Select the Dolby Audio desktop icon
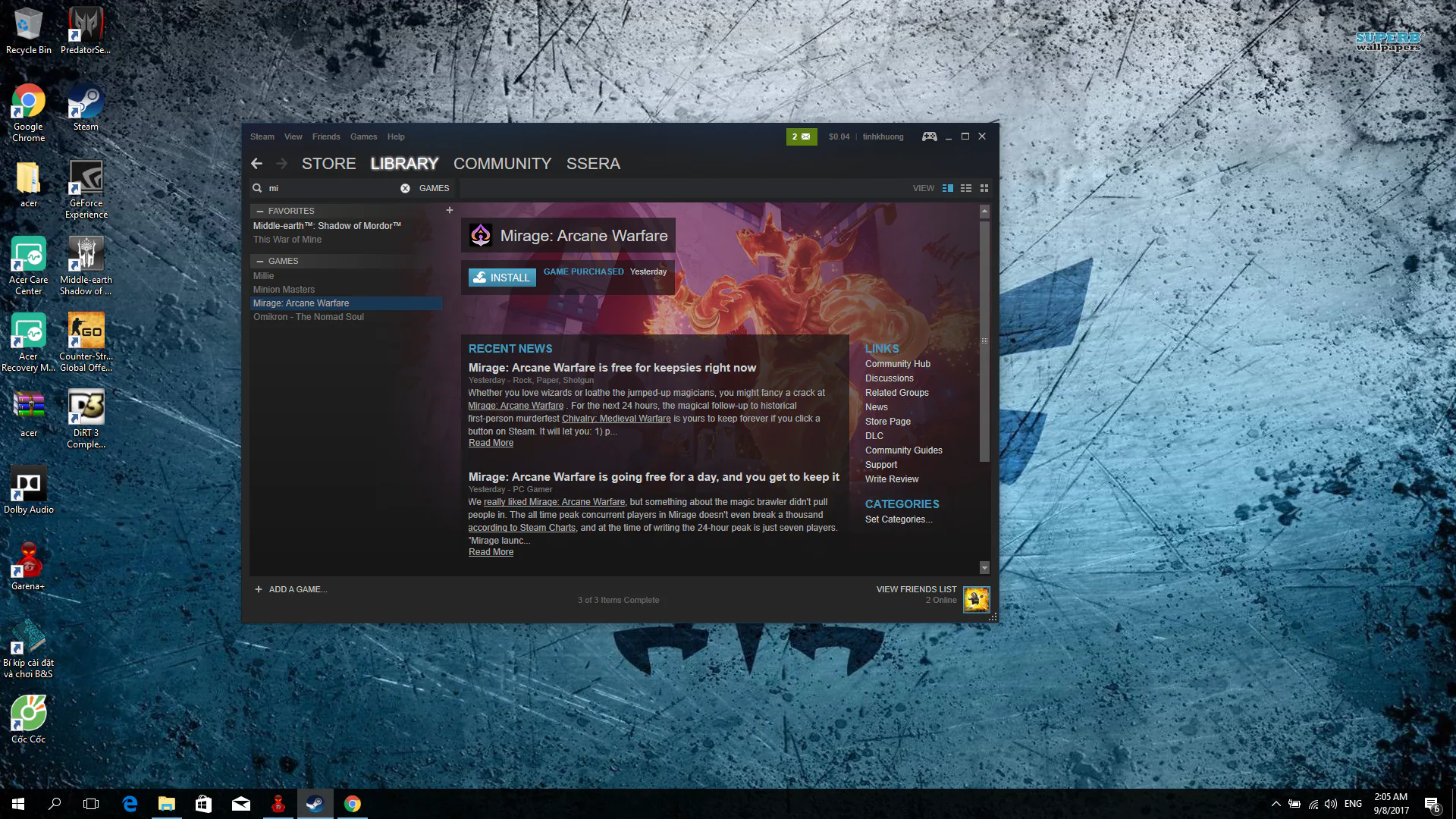Viewport: 1456px width, 819px height. (29, 490)
